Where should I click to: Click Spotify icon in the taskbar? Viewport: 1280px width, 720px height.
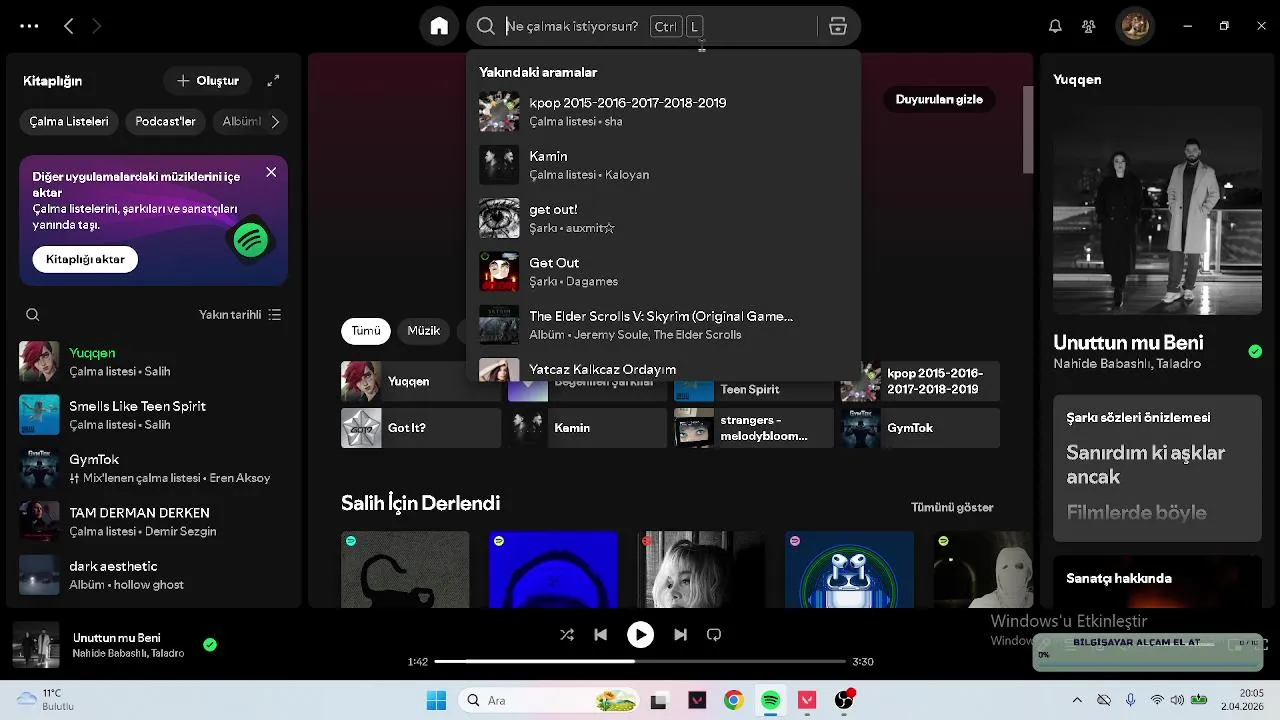click(x=770, y=700)
